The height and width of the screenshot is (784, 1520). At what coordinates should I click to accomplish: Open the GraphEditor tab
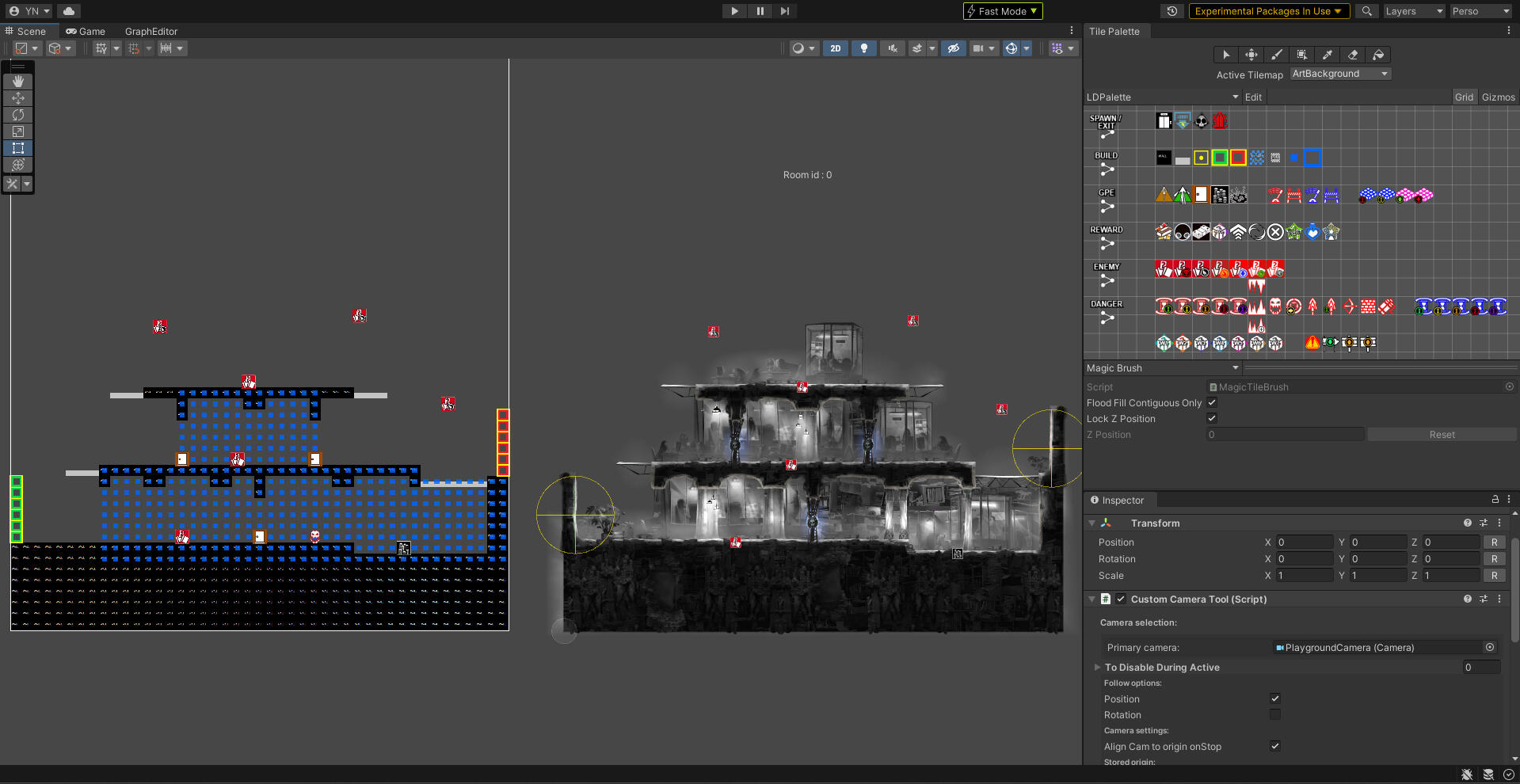pyautogui.click(x=150, y=32)
